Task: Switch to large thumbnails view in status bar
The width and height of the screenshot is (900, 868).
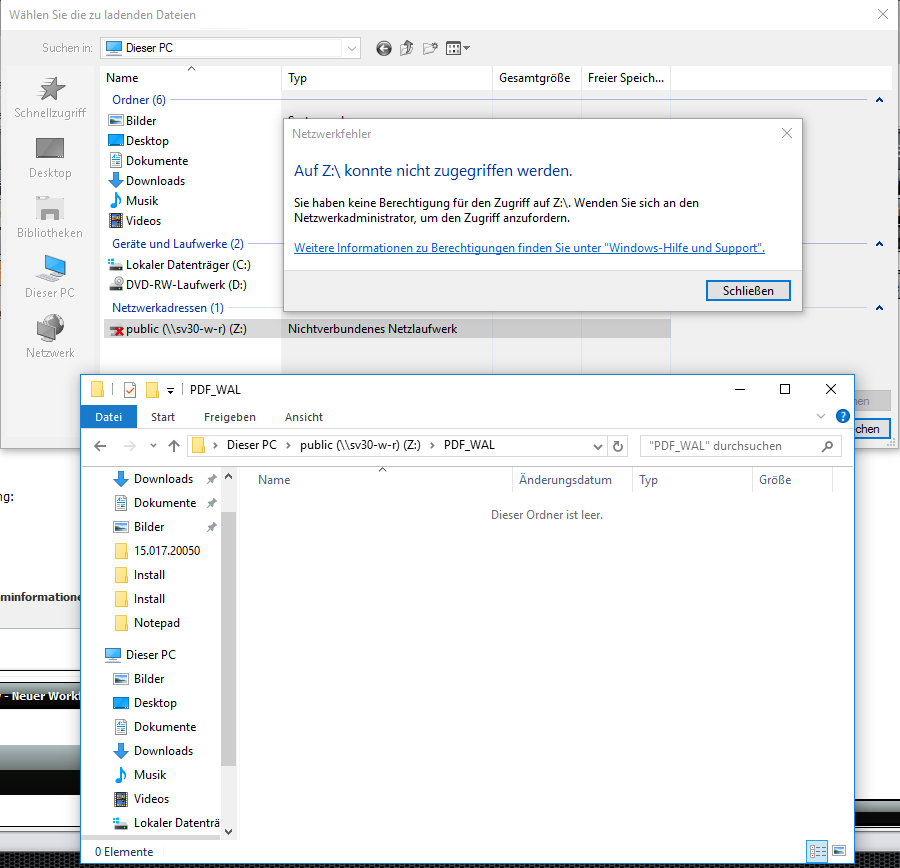Action: point(839,851)
